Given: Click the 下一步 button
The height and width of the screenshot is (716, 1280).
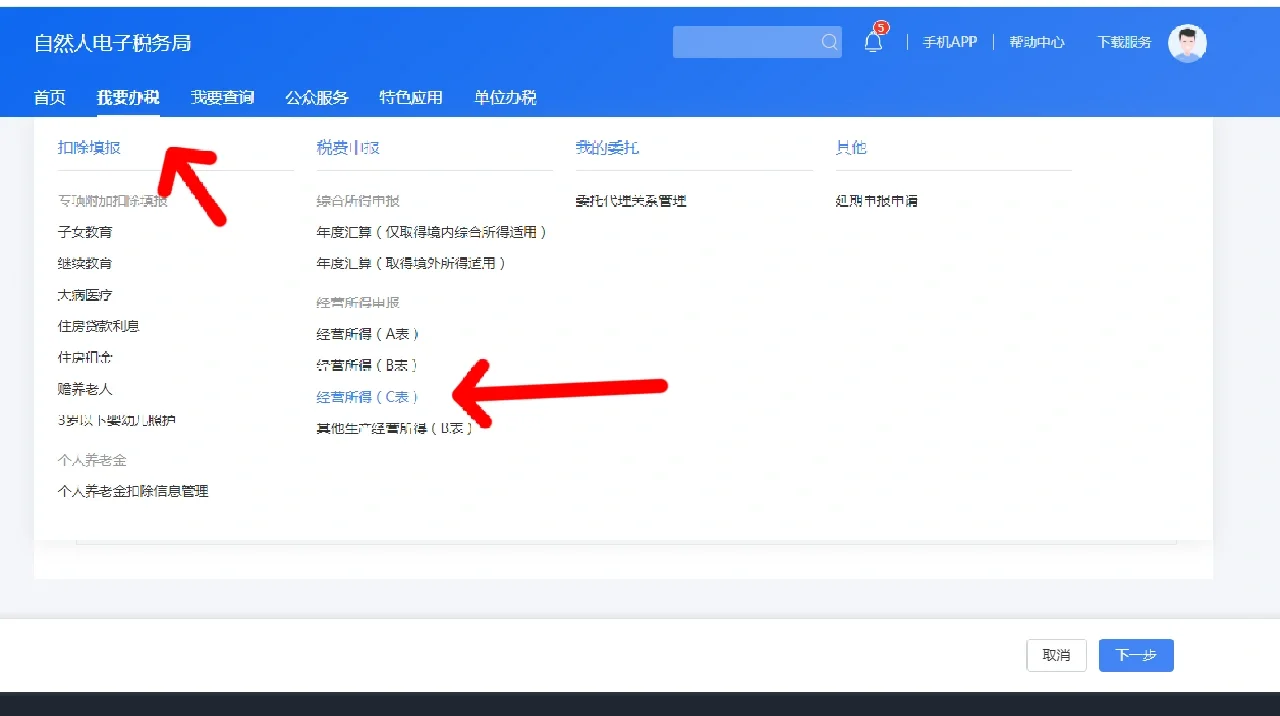Looking at the screenshot, I should tap(1136, 655).
